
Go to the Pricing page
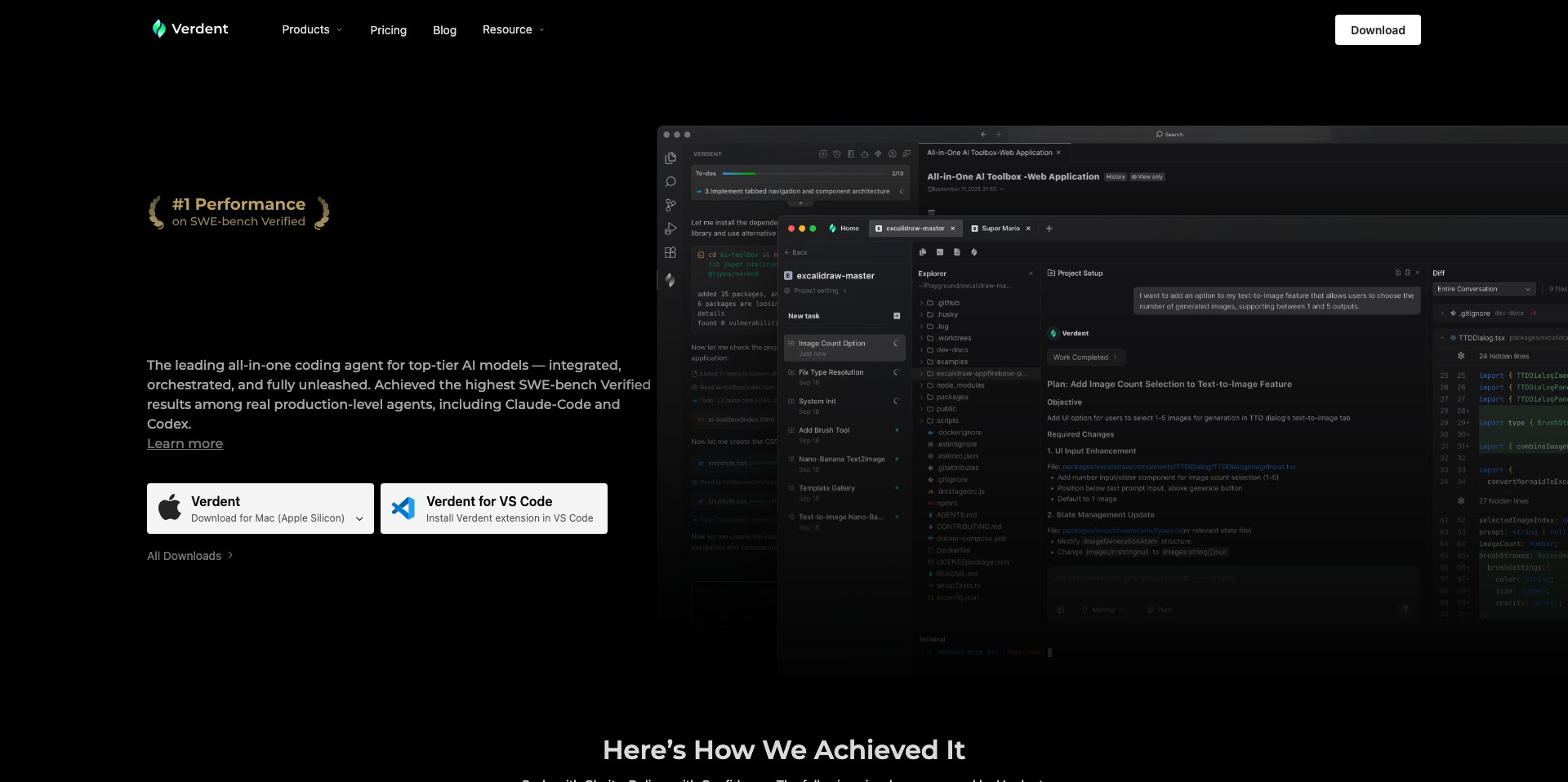388,30
